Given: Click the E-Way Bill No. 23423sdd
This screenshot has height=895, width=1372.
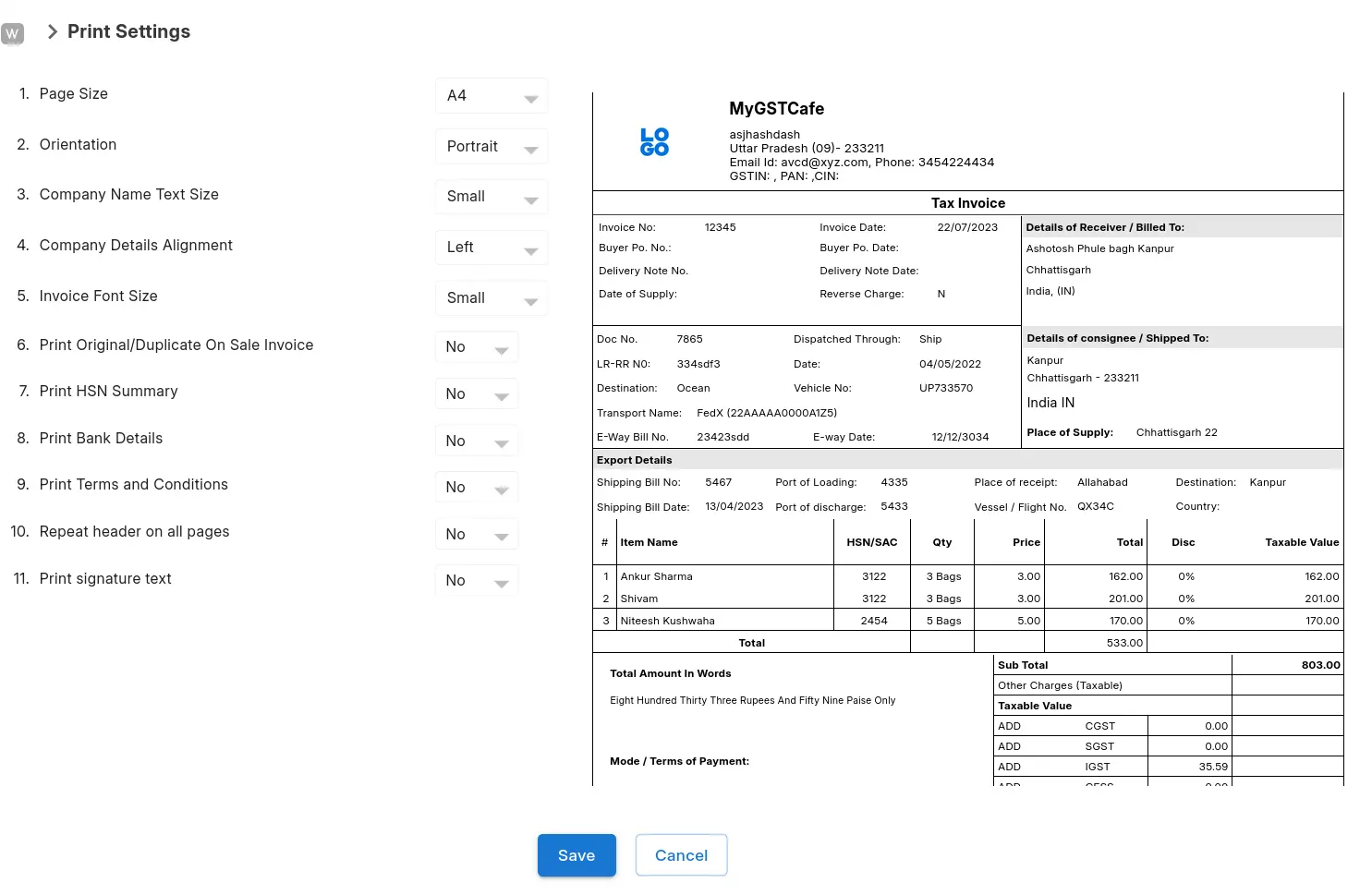Looking at the screenshot, I should tap(722, 437).
